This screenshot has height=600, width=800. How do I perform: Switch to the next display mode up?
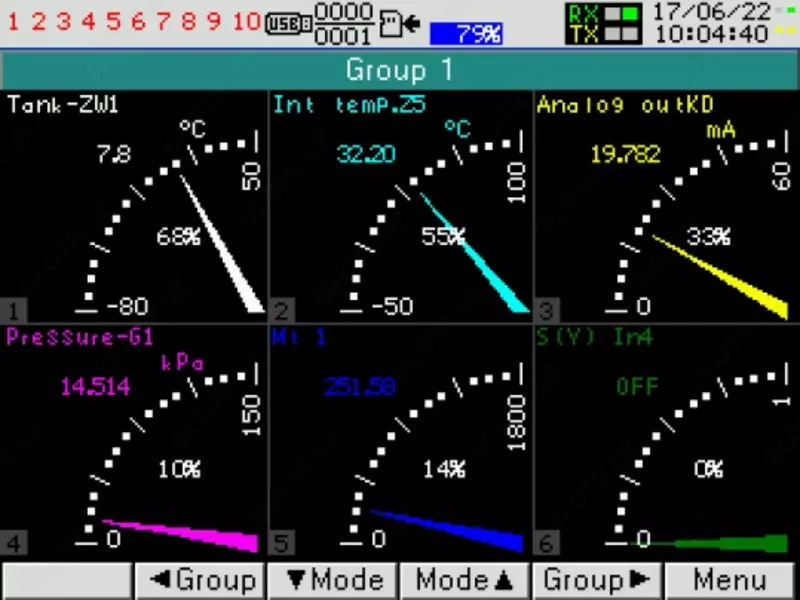pyautogui.click(x=465, y=580)
